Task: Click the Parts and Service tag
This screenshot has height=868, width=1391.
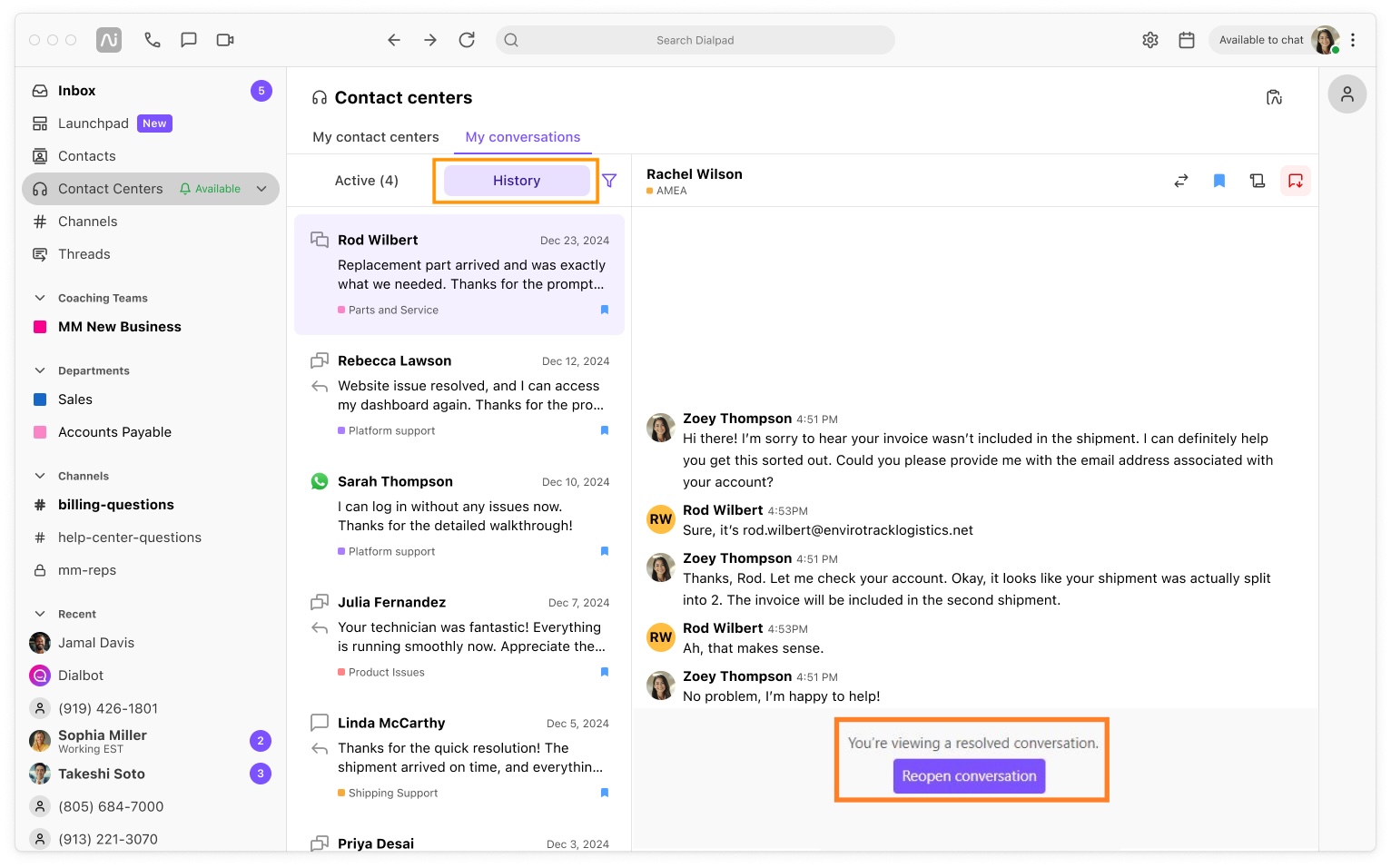Action: click(x=388, y=310)
